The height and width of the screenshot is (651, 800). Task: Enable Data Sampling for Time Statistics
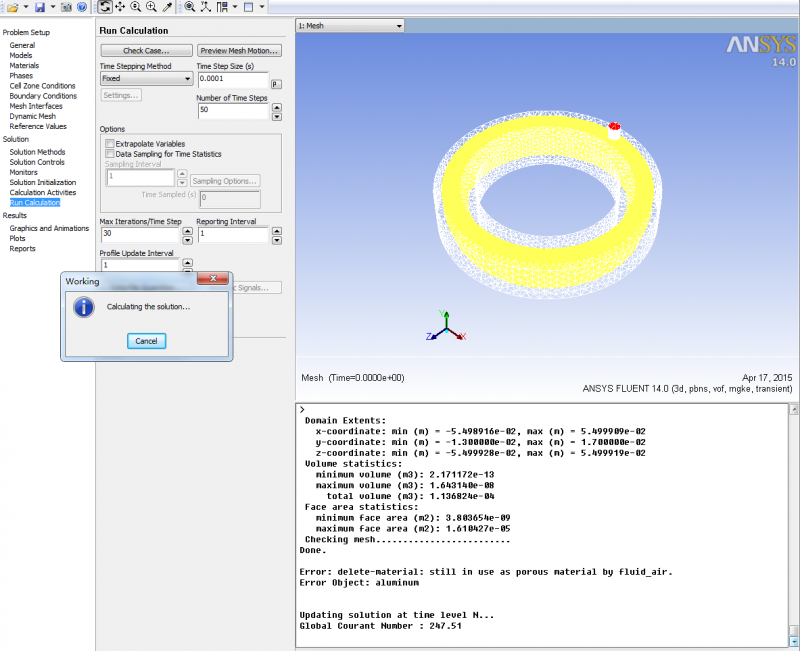[x=110, y=155]
